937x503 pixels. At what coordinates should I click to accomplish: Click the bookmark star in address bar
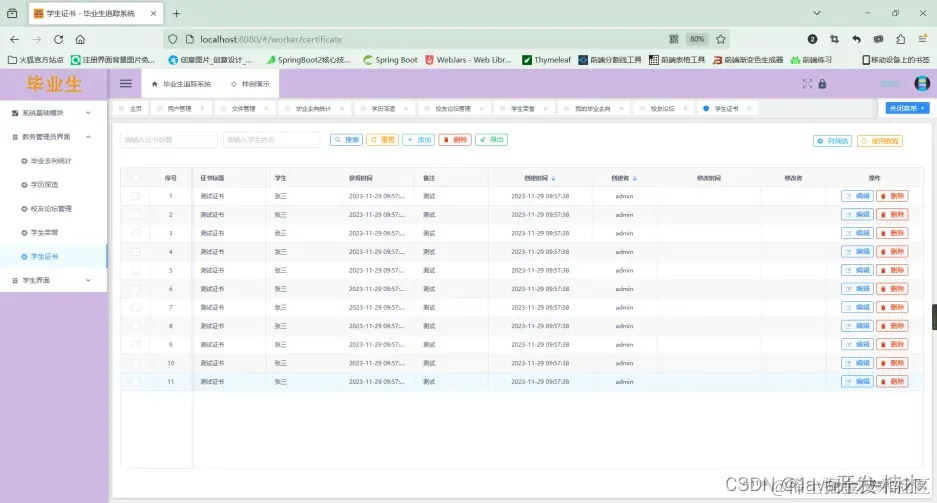click(x=721, y=39)
